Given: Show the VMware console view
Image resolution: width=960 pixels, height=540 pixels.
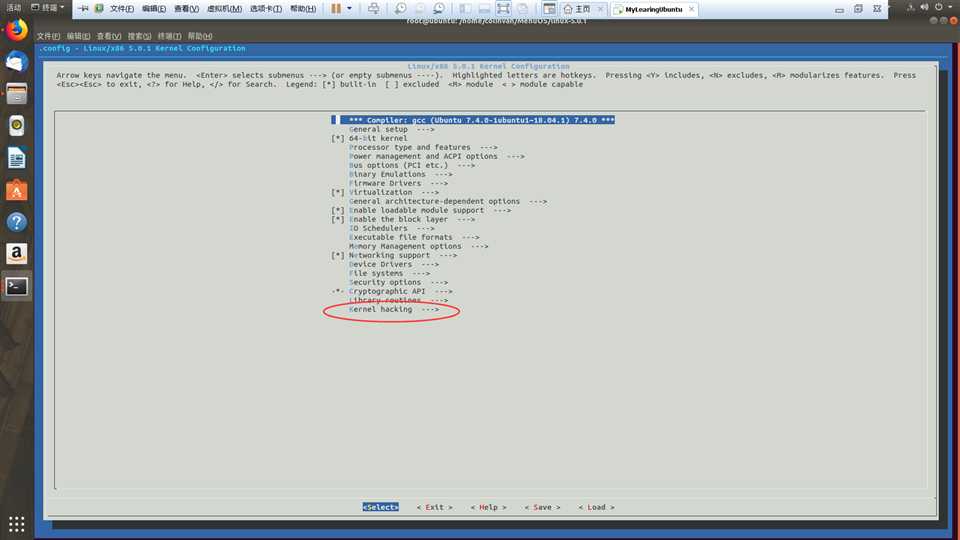Looking at the screenshot, I should click(549, 9).
